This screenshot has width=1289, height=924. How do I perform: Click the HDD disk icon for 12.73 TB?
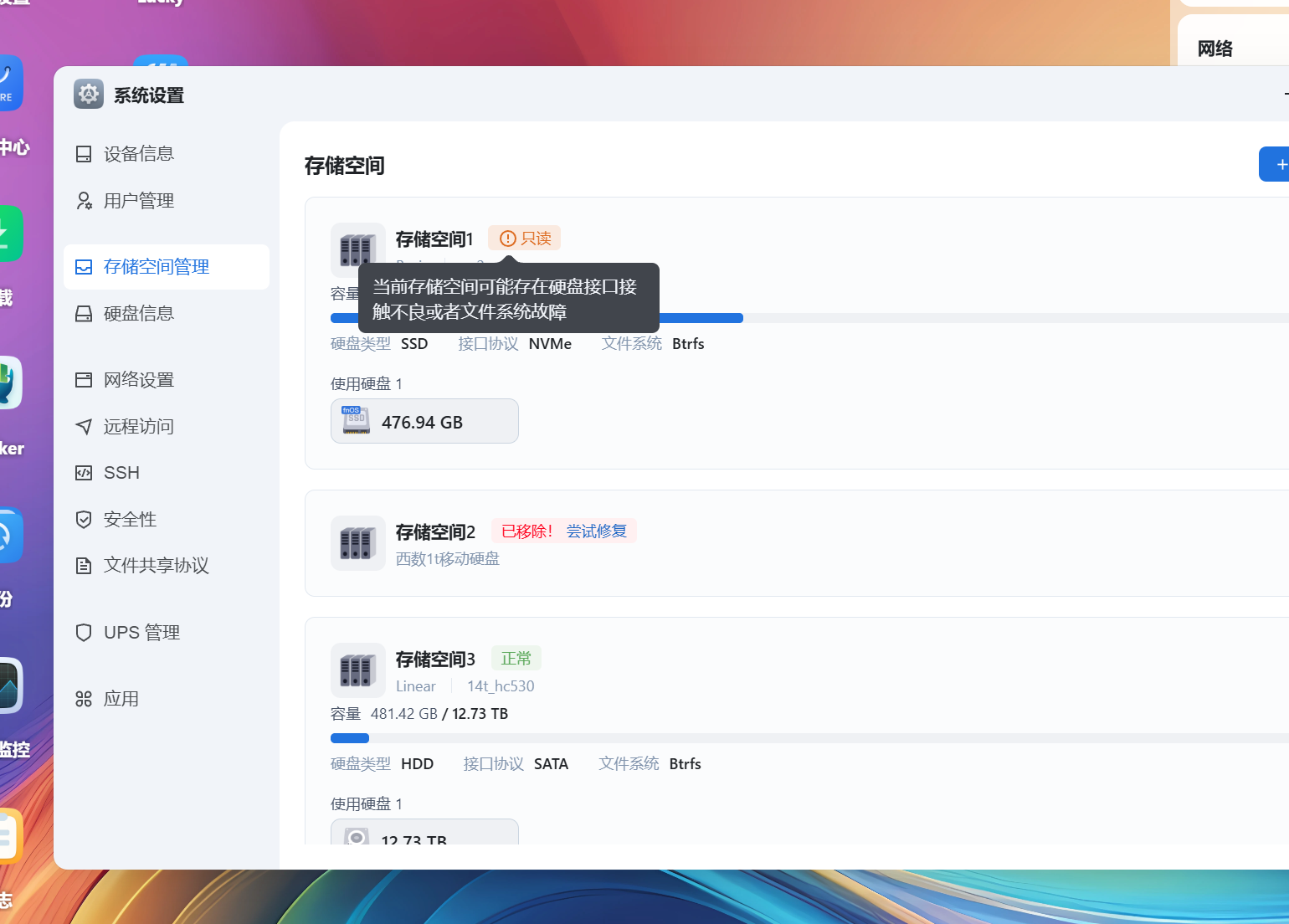point(357,836)
